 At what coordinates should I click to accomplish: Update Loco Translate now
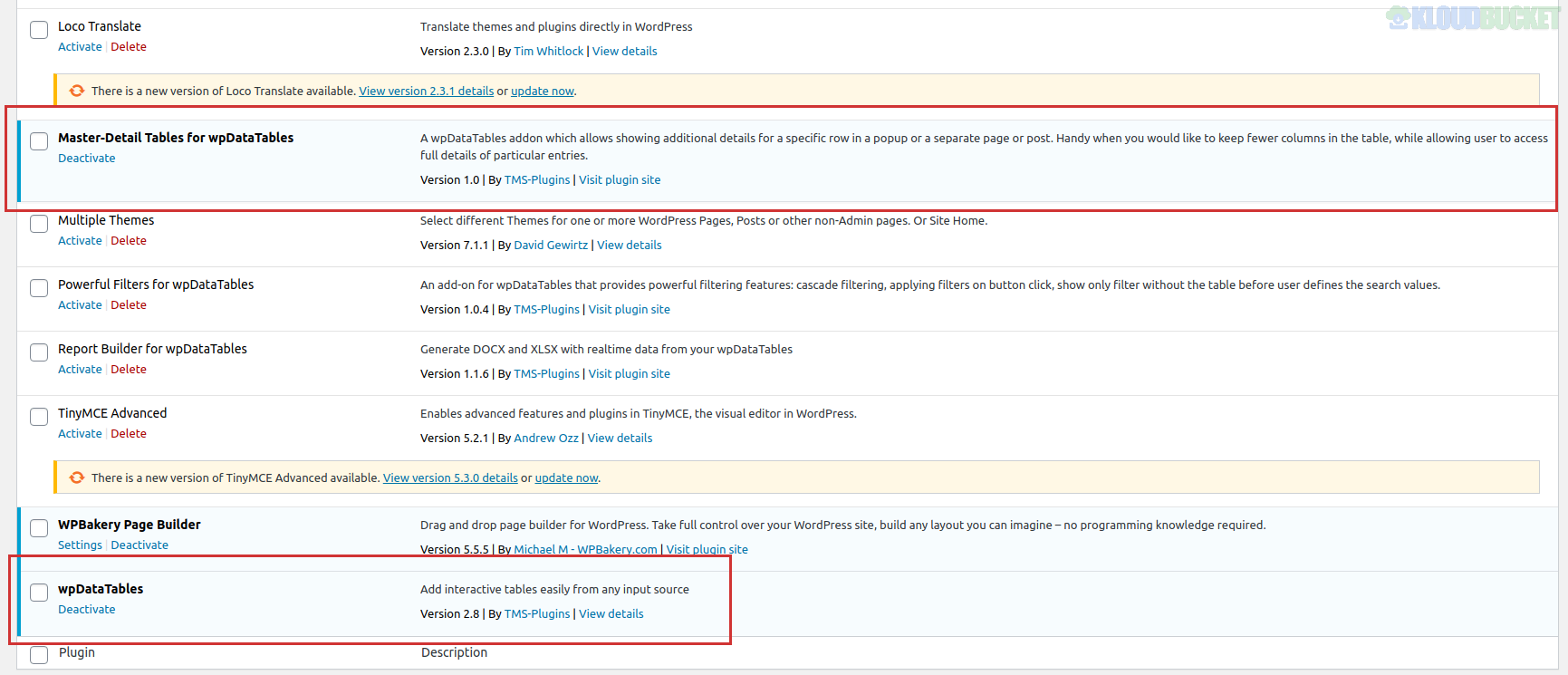[x=542, y=92]
